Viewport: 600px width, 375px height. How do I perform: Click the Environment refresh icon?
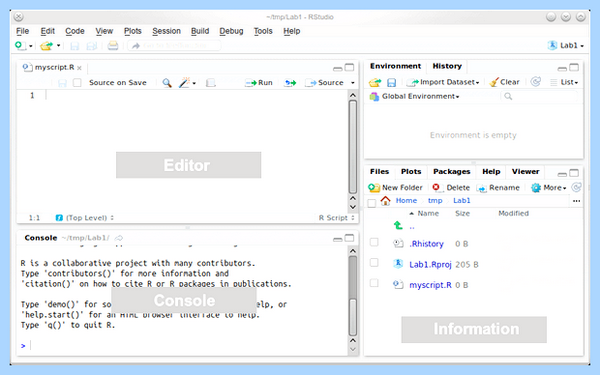pyautogui.click(x=536, y=82)
